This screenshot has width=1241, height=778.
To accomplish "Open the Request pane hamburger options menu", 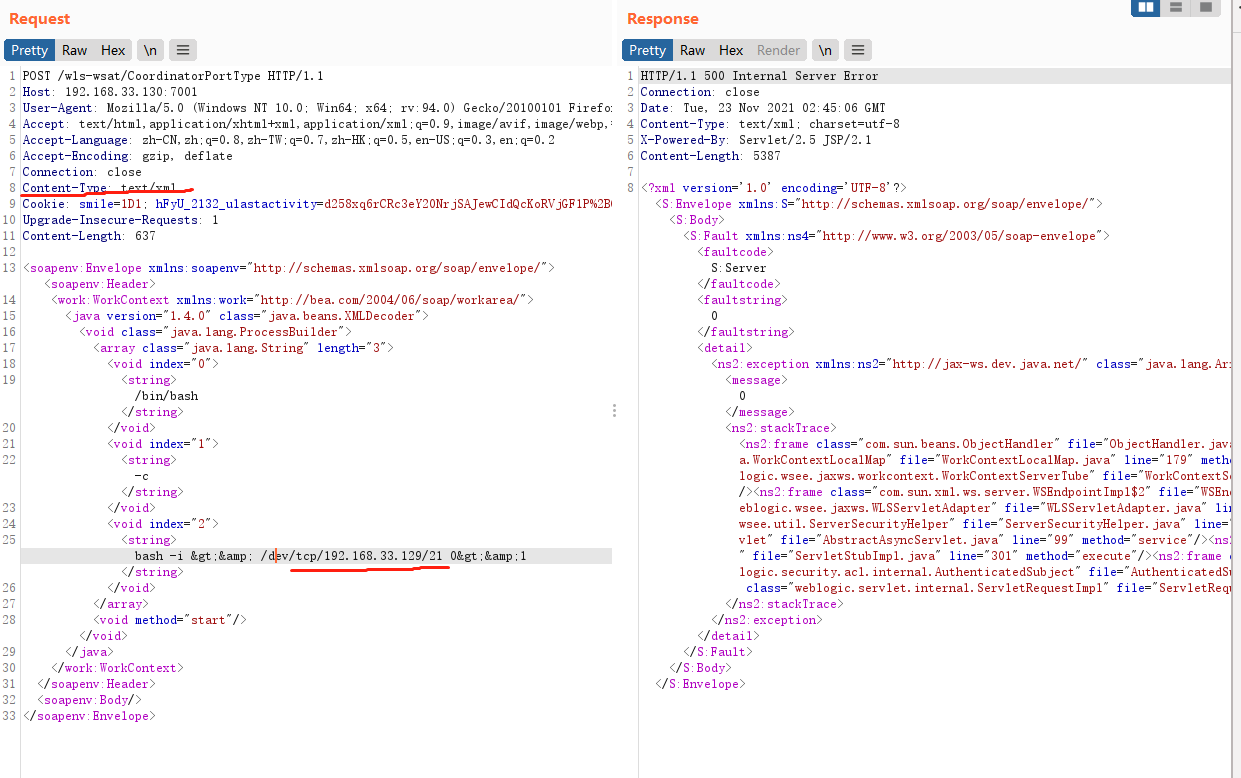I will tap(182, 50).
